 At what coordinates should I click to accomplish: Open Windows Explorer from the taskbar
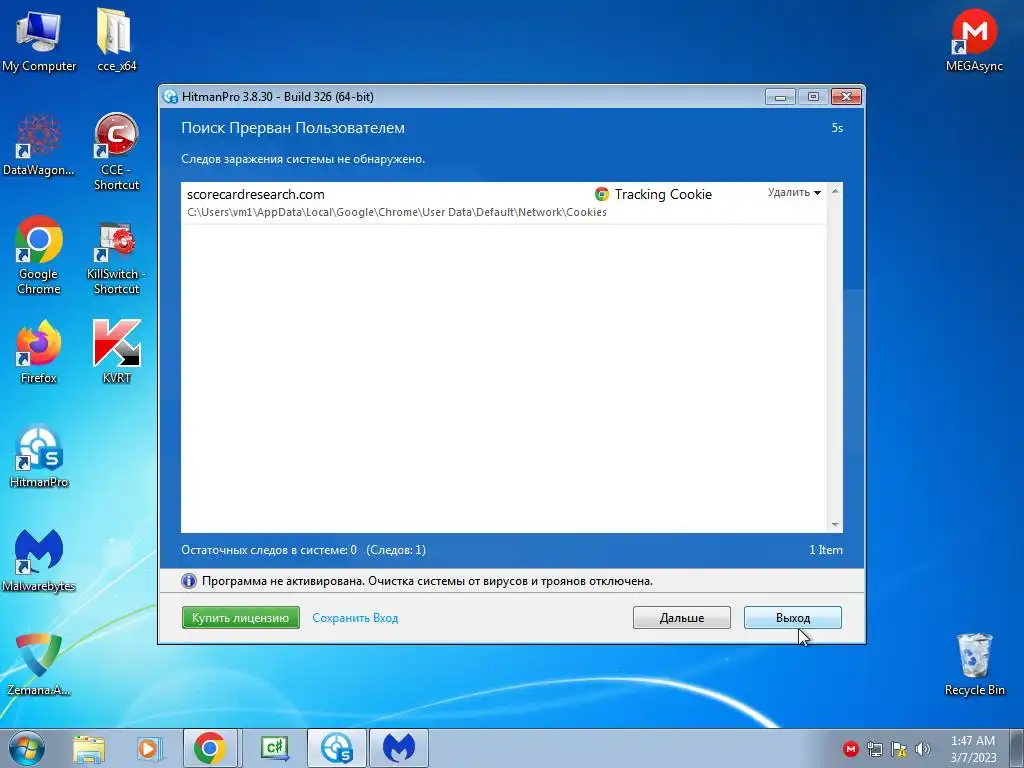(89, 748)
